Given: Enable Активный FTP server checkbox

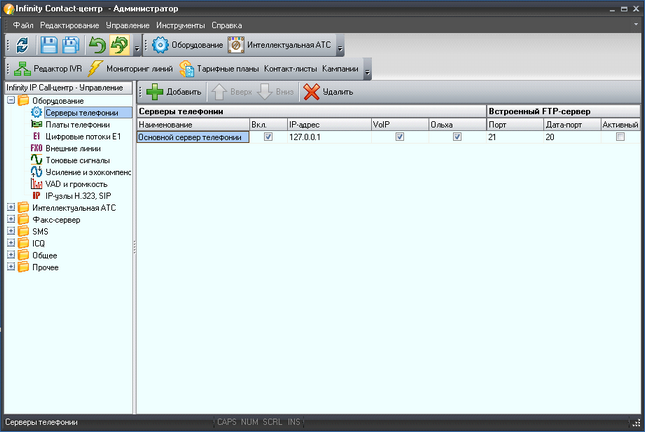Looking at the screenshot, I should (620, 137).
